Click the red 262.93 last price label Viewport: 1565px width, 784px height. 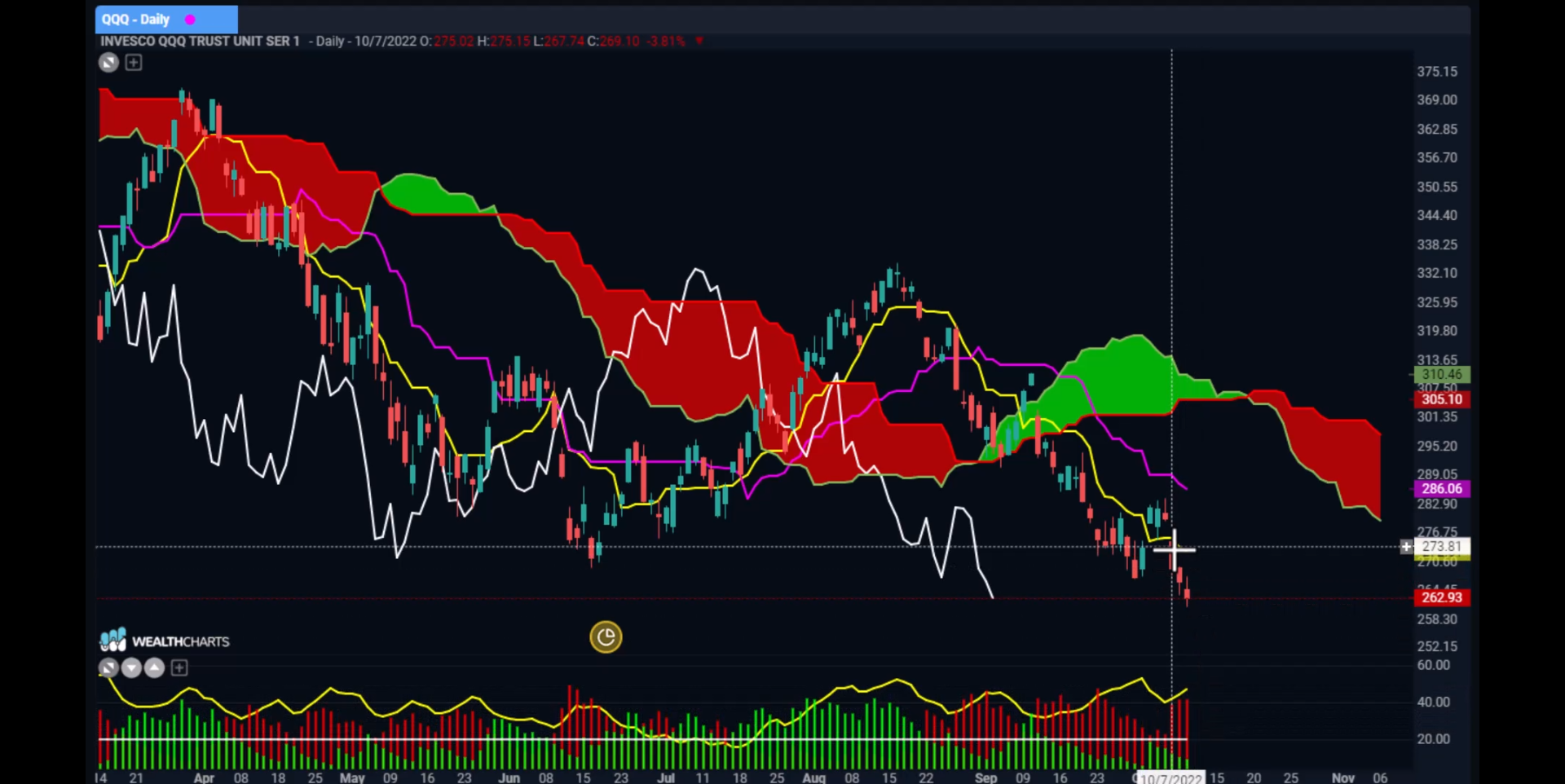tap(1441, 597)
